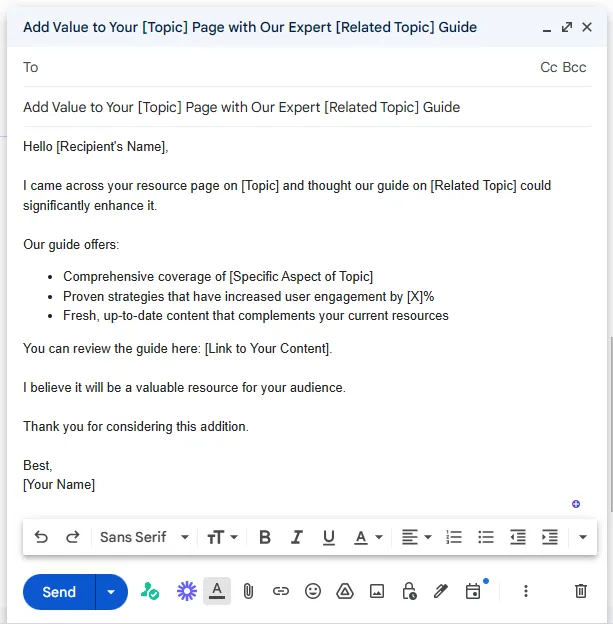This screenshot has height=624, width=613.
Task: Decrease paragraph indent
Action: pyautogui.click(x=518, y=537)
